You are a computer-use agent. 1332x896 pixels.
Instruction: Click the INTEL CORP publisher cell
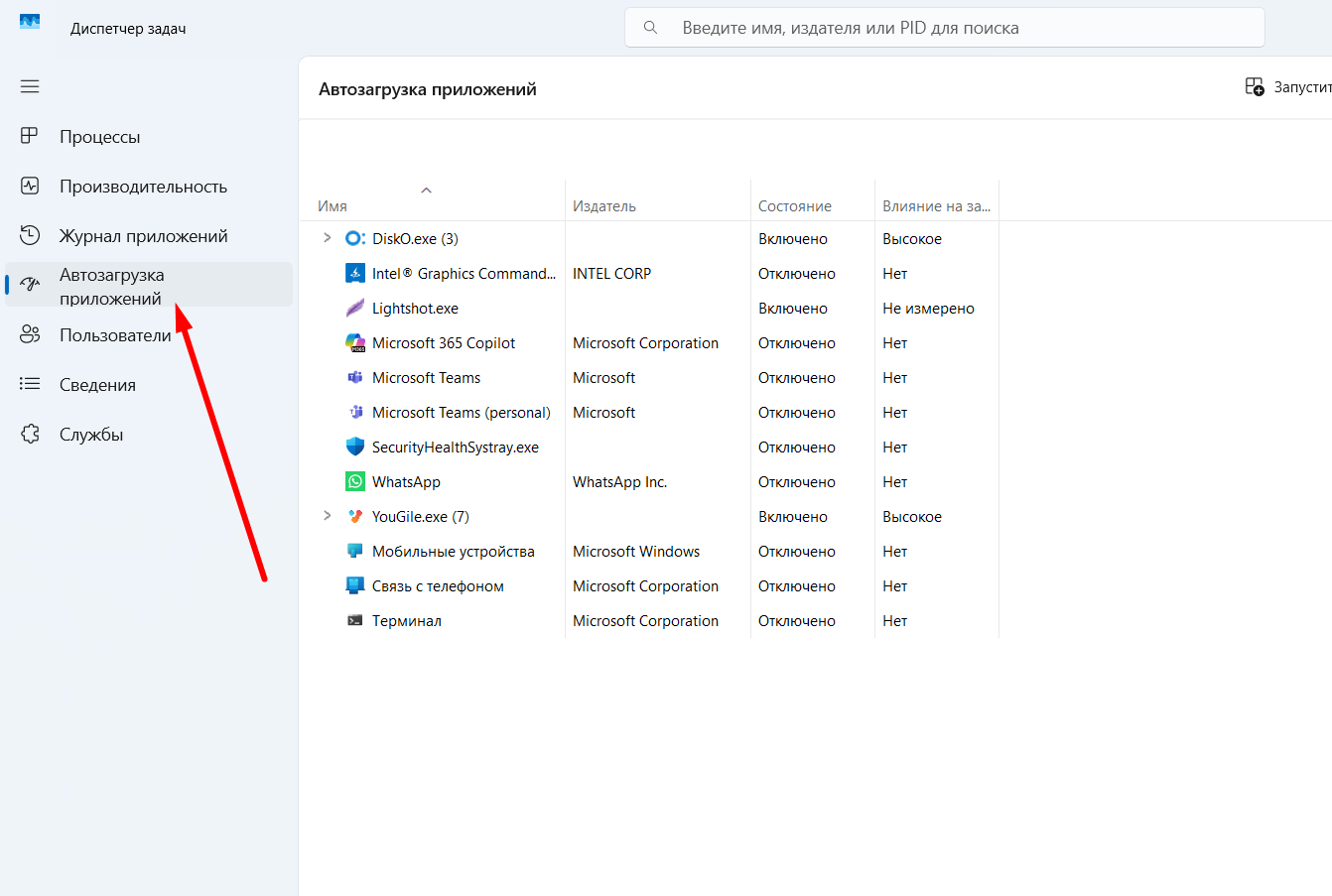click(611, 274)
